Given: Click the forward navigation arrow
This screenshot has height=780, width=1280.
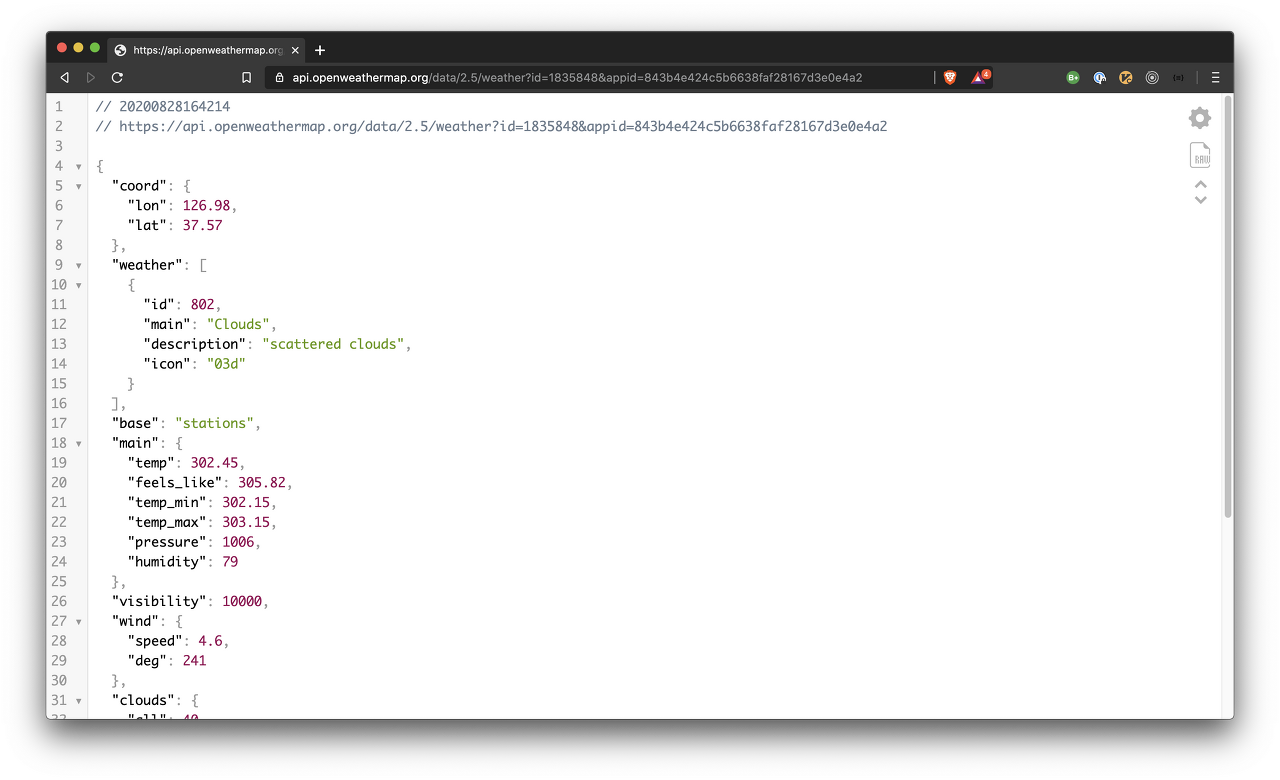Looking at the screenshot, I should 91,77.
